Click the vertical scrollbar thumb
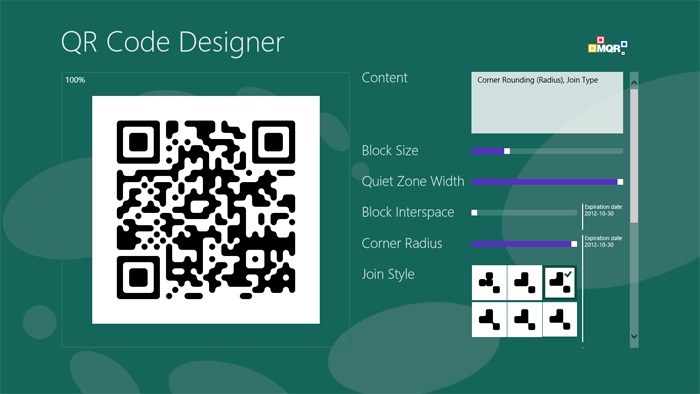Screen dimensions: 700x394 coord(634,155)
